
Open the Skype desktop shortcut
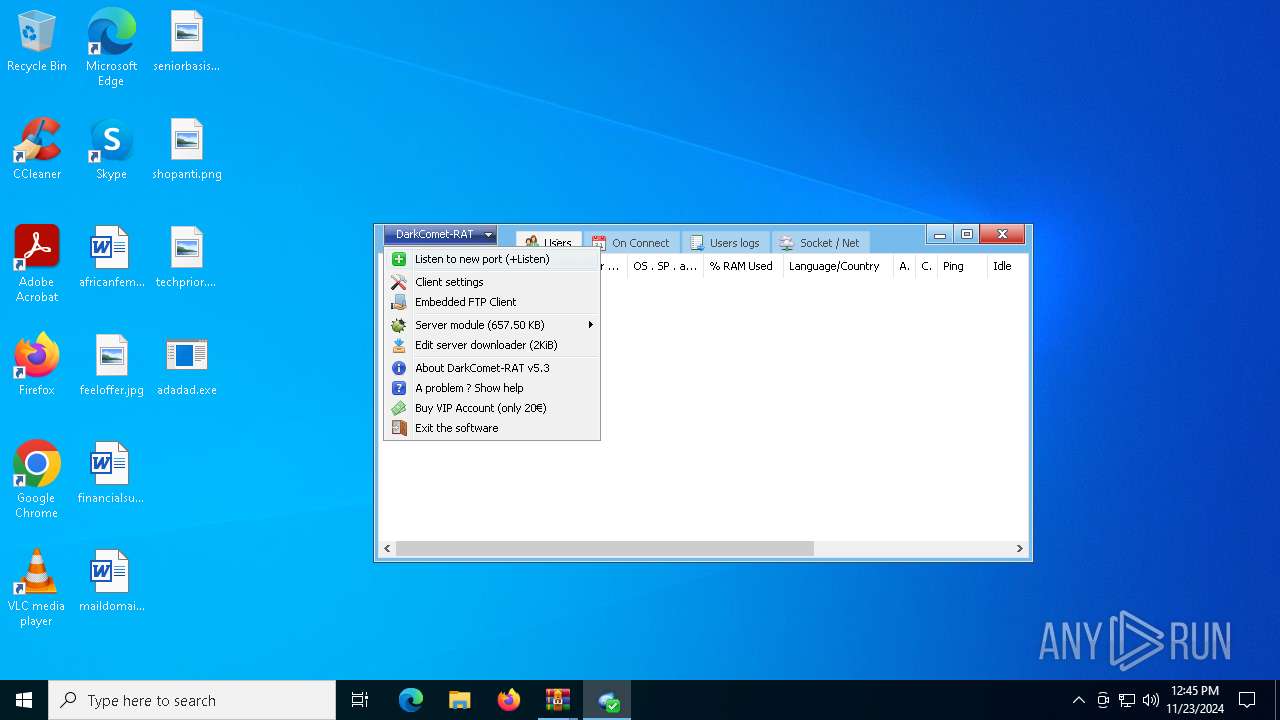[111, 149]
